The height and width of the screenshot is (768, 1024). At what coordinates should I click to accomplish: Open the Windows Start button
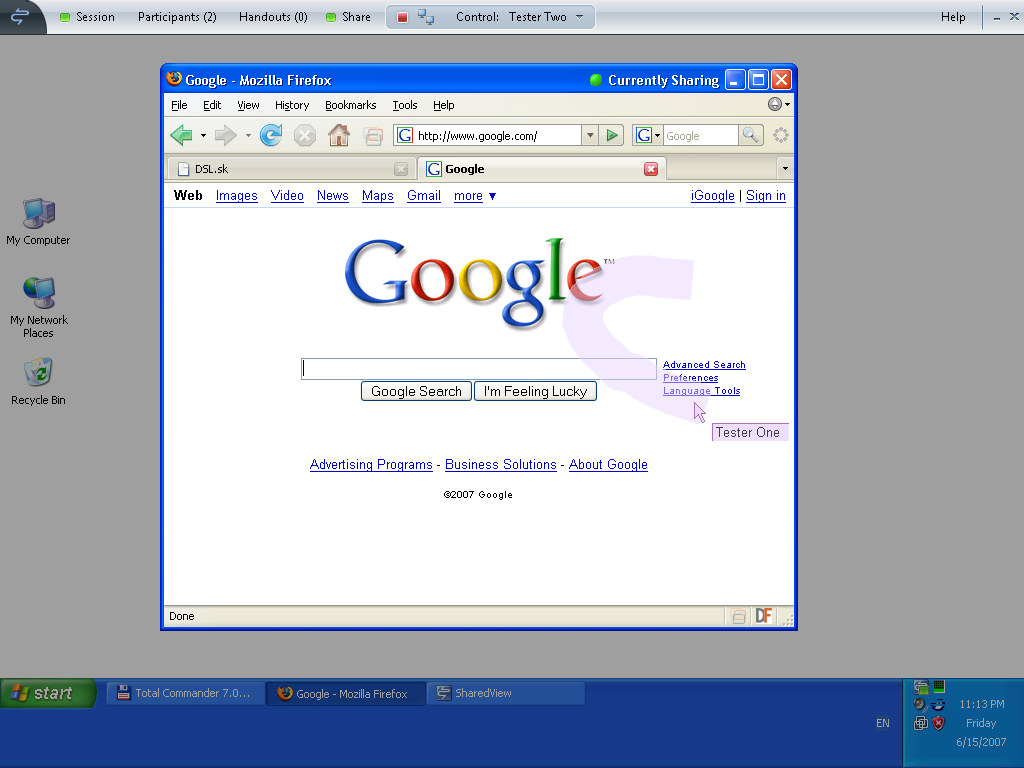pyautogui.click(x=48, y=693)
